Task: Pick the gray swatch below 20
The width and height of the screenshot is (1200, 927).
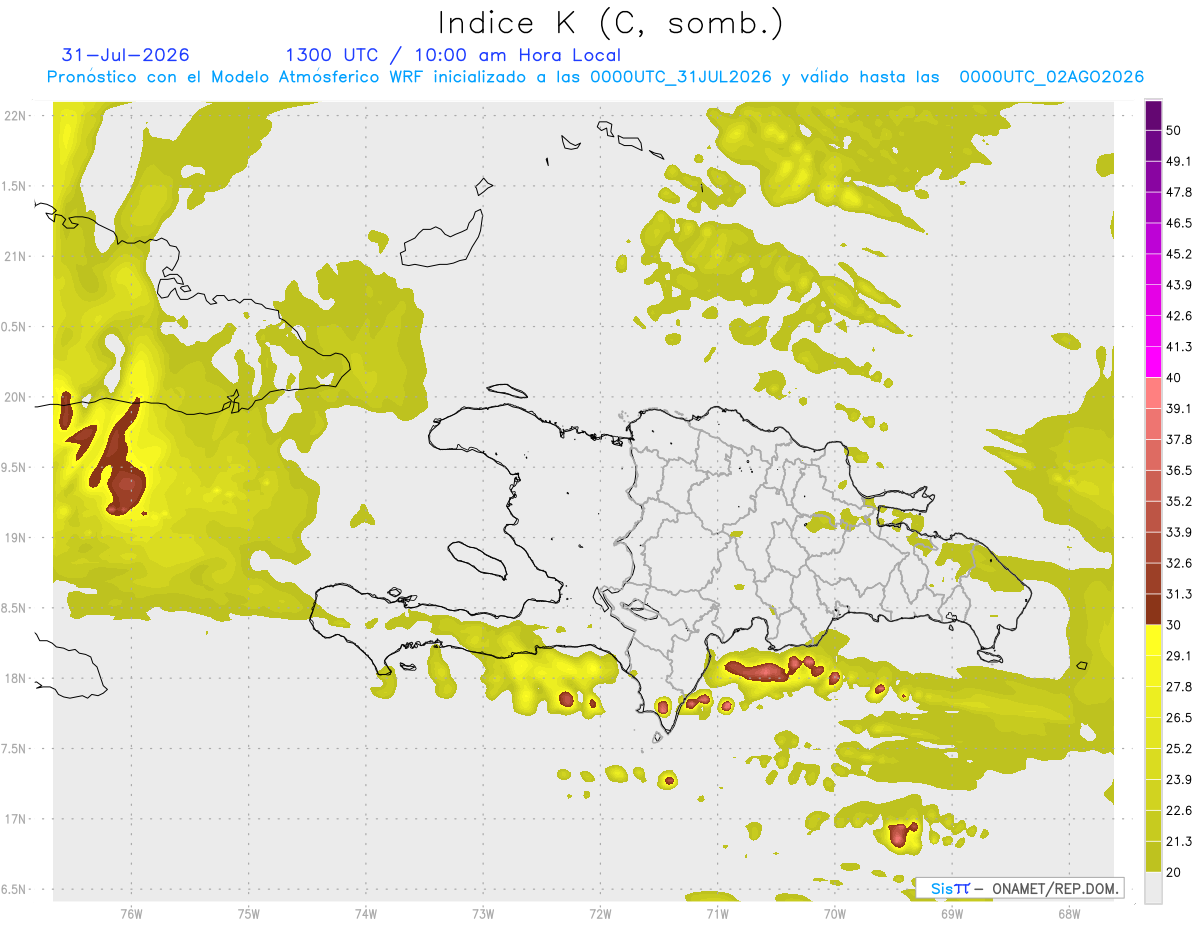Action: tap(1154, 887)
